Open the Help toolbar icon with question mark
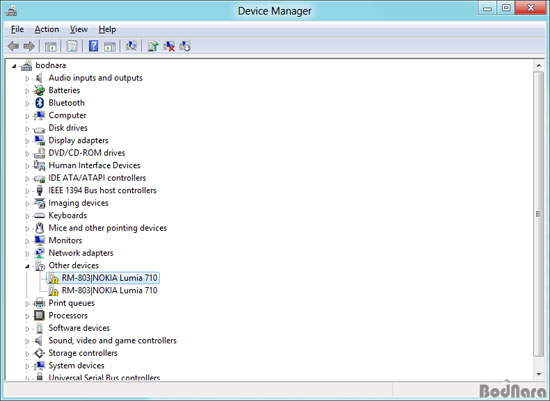This screenshot has width=550, height=401. click(93, 46)
